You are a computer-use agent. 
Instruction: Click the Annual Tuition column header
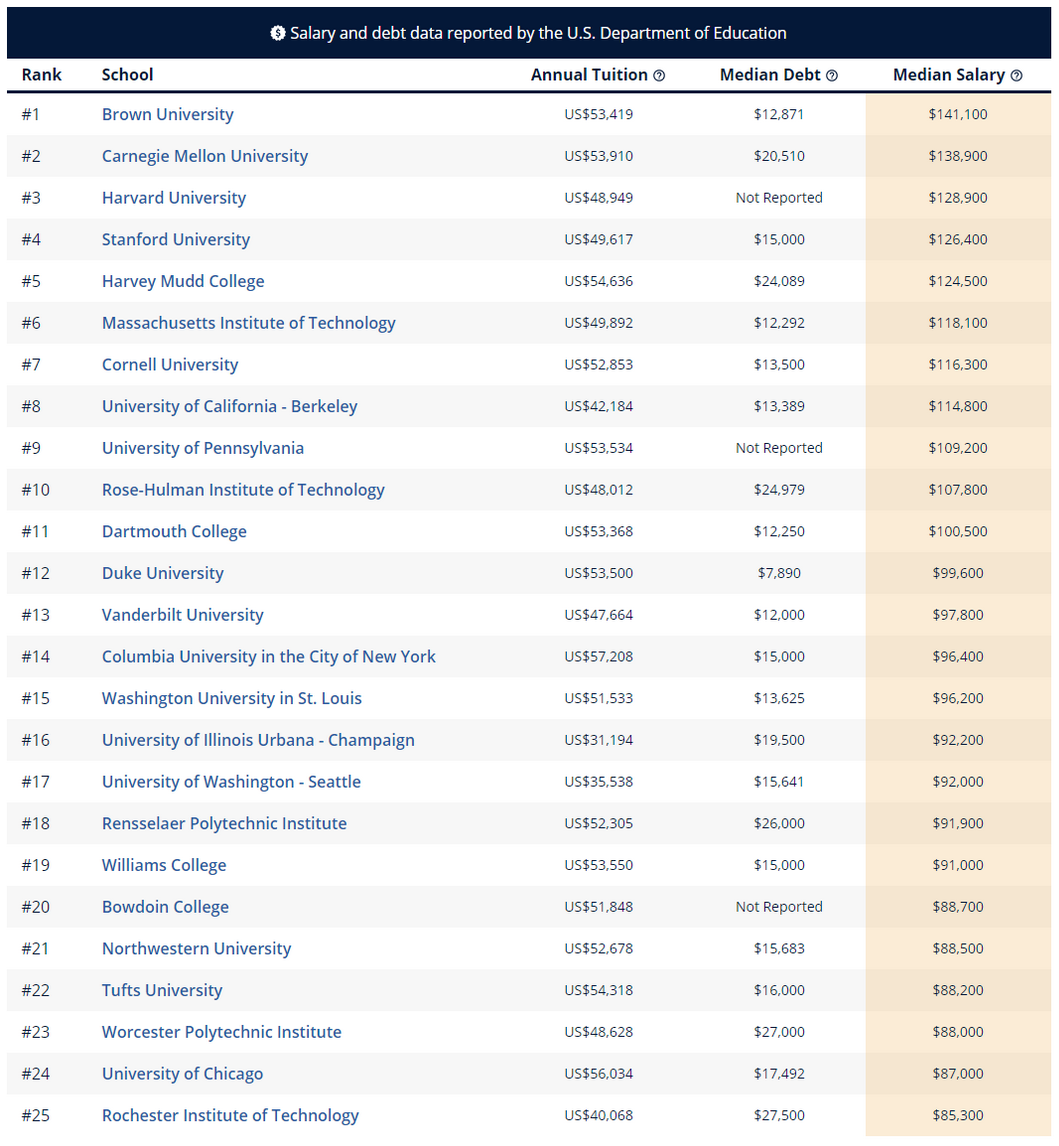coord(589,75)
